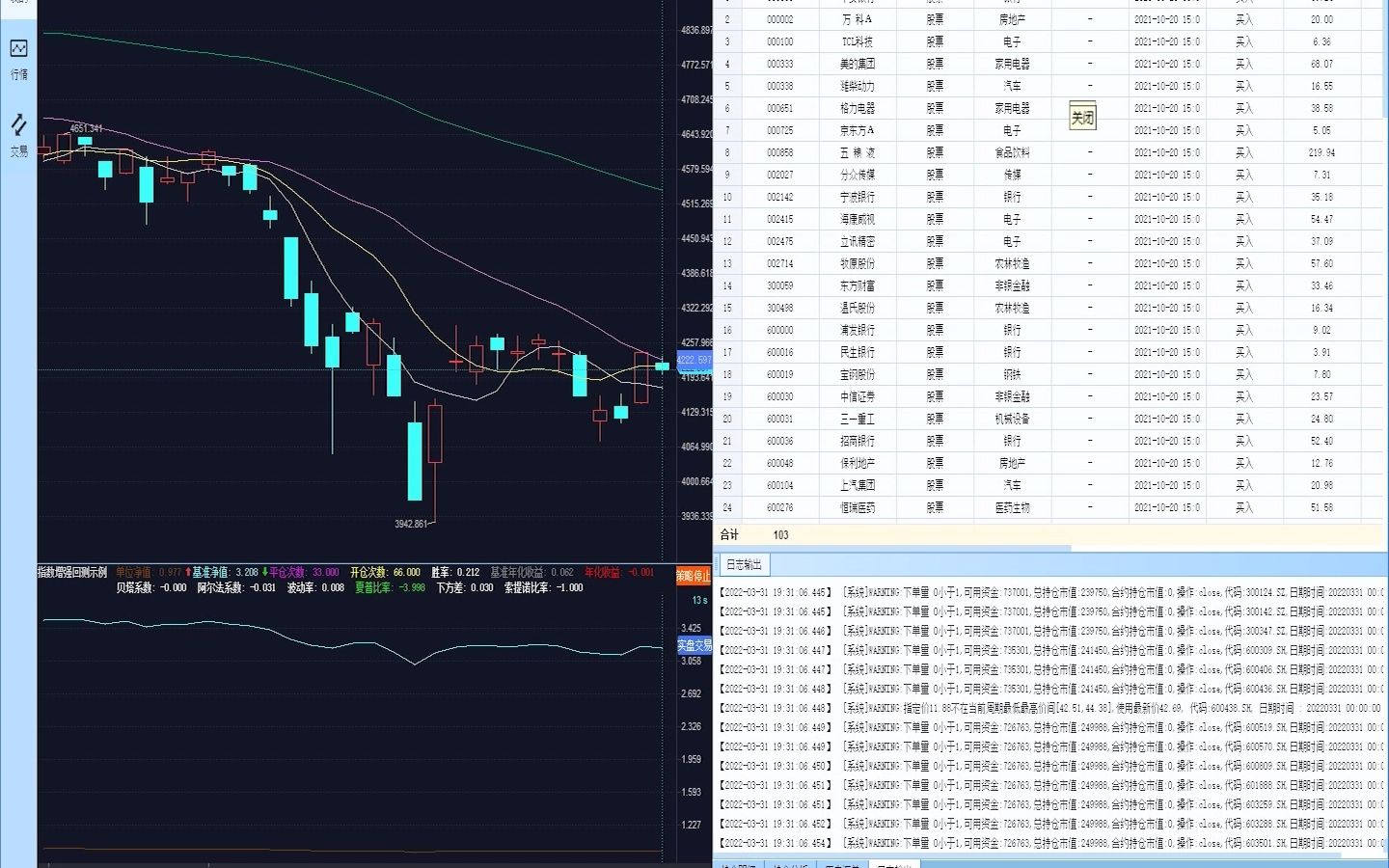
Task: Select the 万科A stock row name
Action: point(857,19)
